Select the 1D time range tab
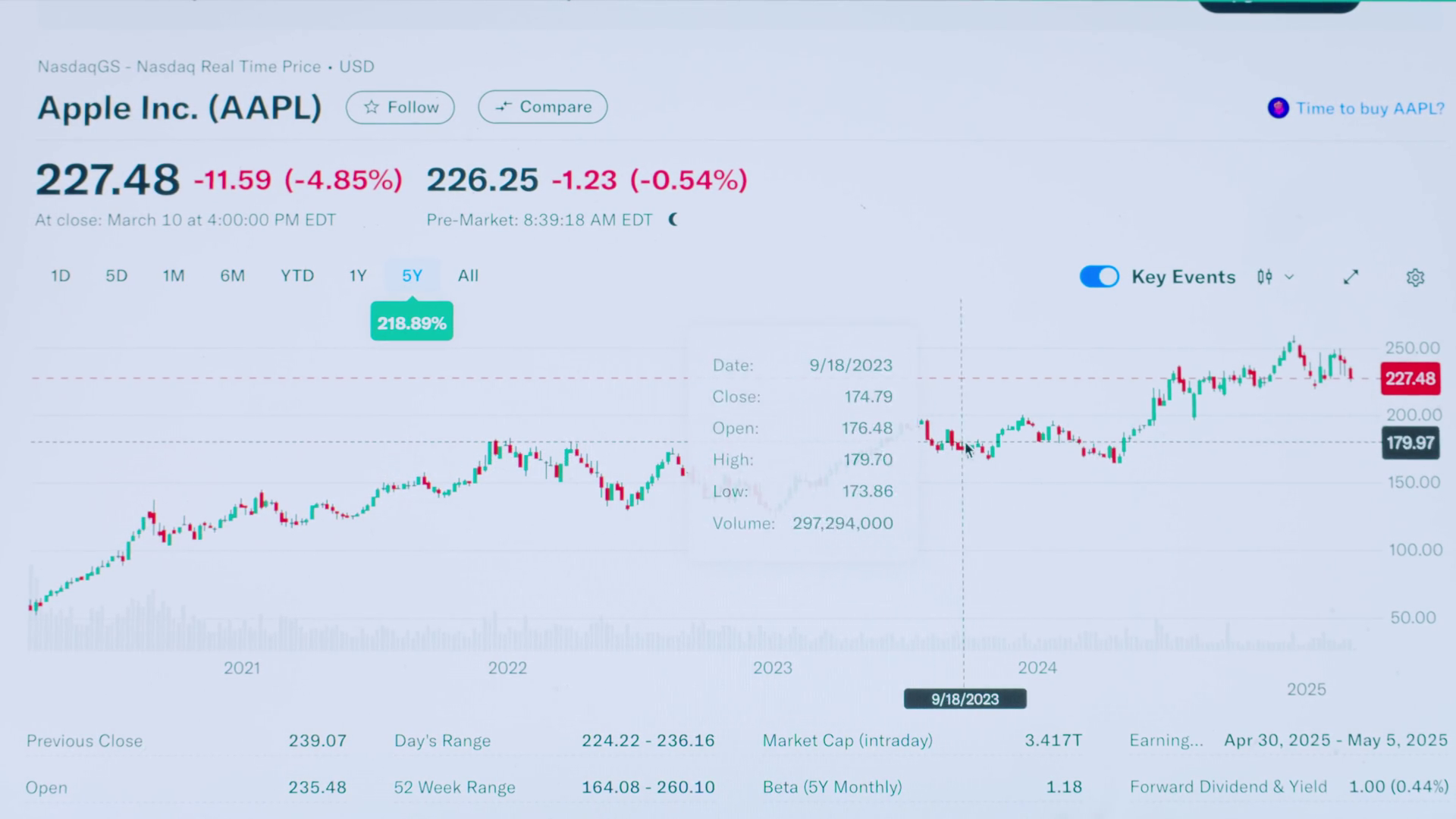Screen dimensions: 1456x819 [x=61, y=276]
